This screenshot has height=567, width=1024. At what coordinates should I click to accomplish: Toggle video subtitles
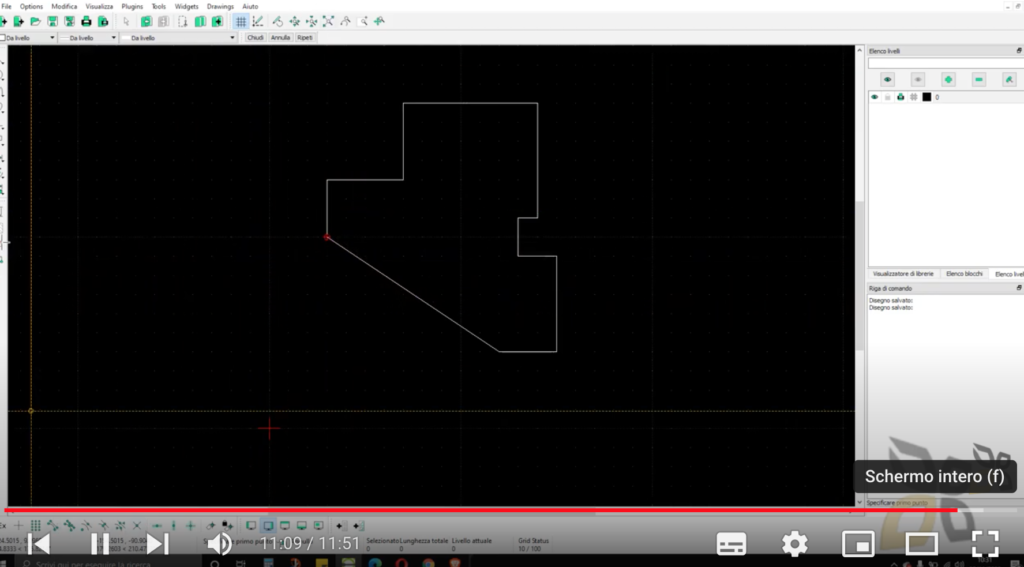[x=731, y=543]
